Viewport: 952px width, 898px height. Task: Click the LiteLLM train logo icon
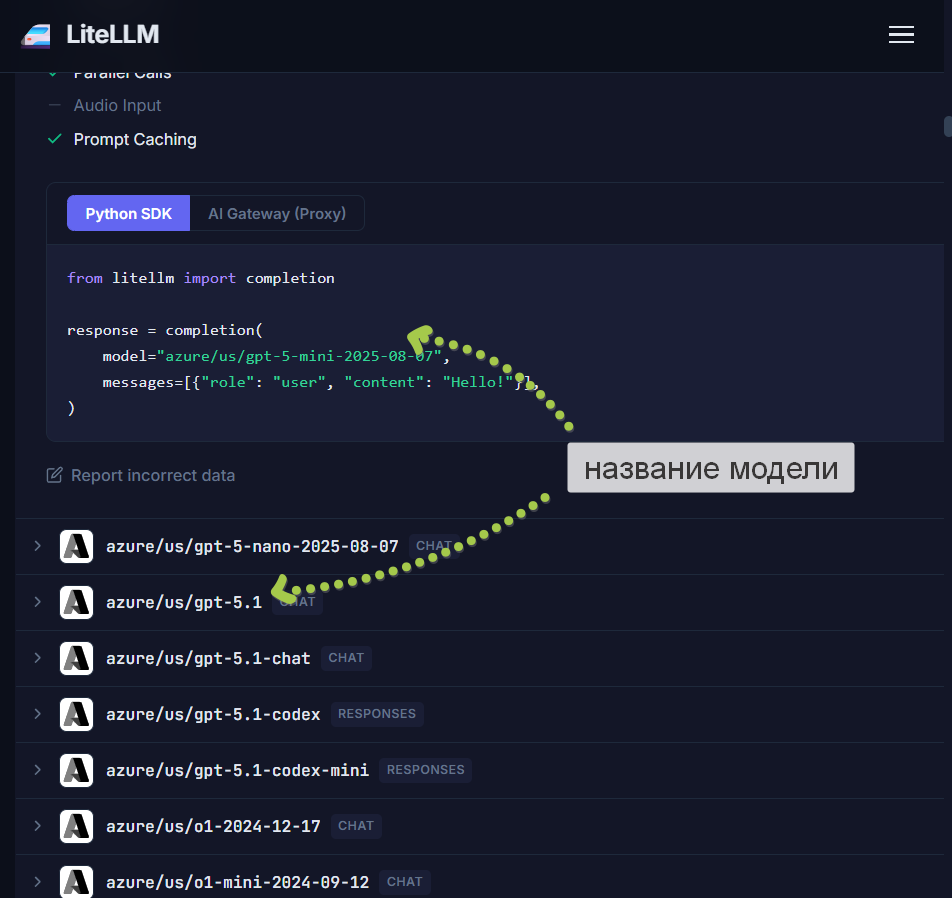click(x=36, y=35)
